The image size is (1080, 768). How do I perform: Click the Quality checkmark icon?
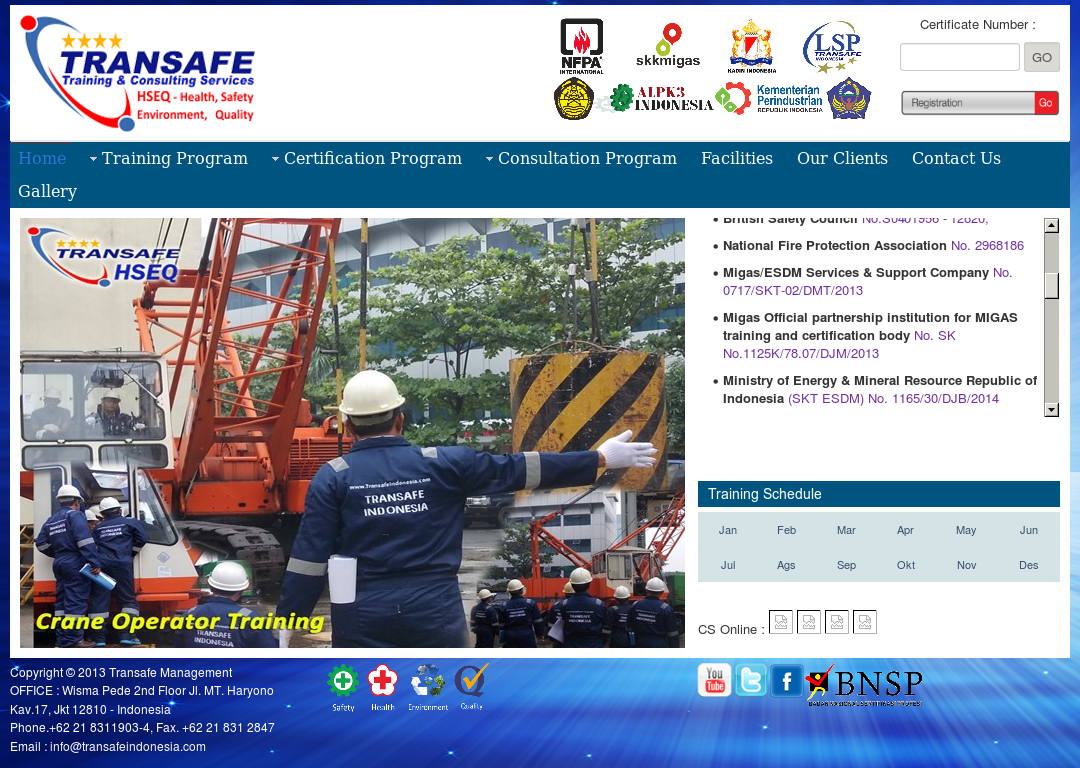(470, 682)
